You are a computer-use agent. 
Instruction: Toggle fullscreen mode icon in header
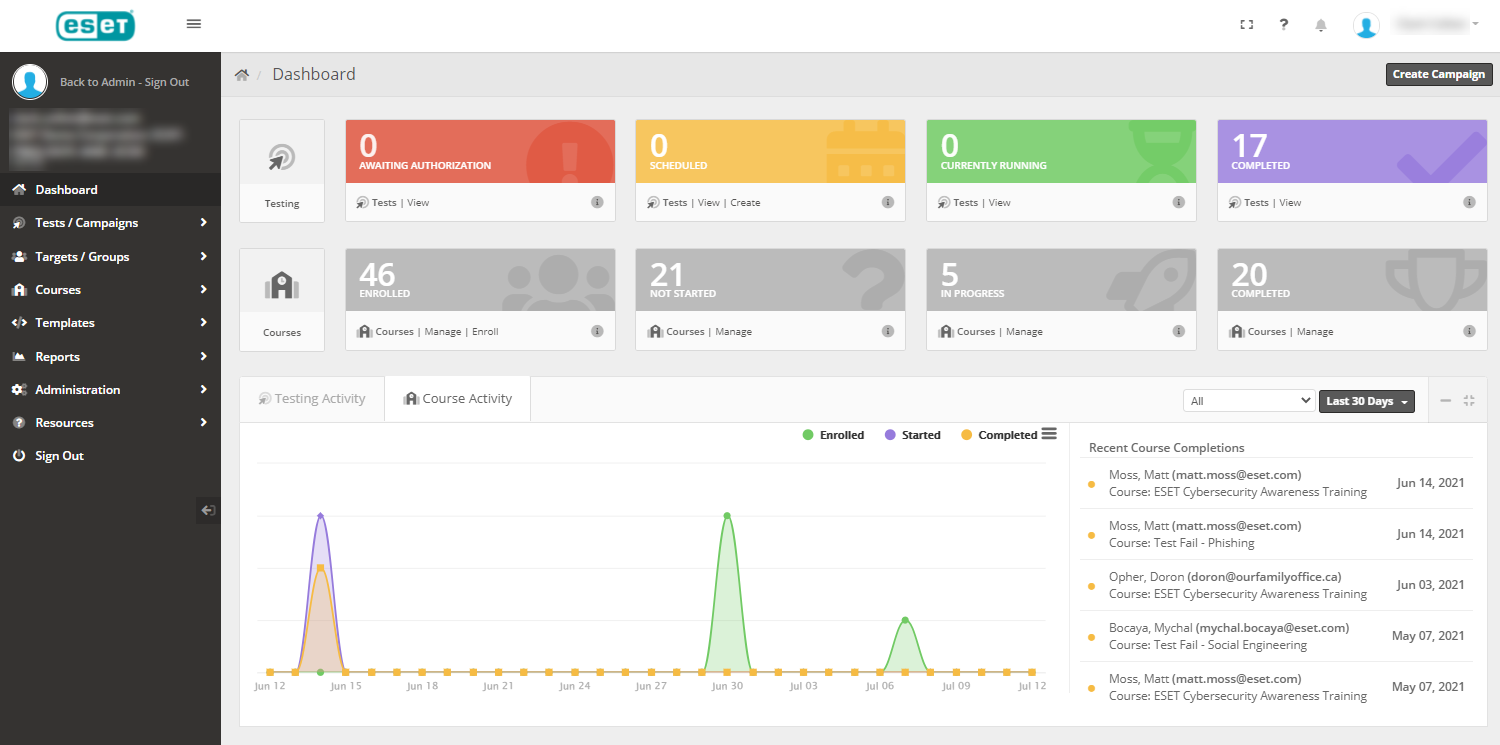click(1247, 25)
